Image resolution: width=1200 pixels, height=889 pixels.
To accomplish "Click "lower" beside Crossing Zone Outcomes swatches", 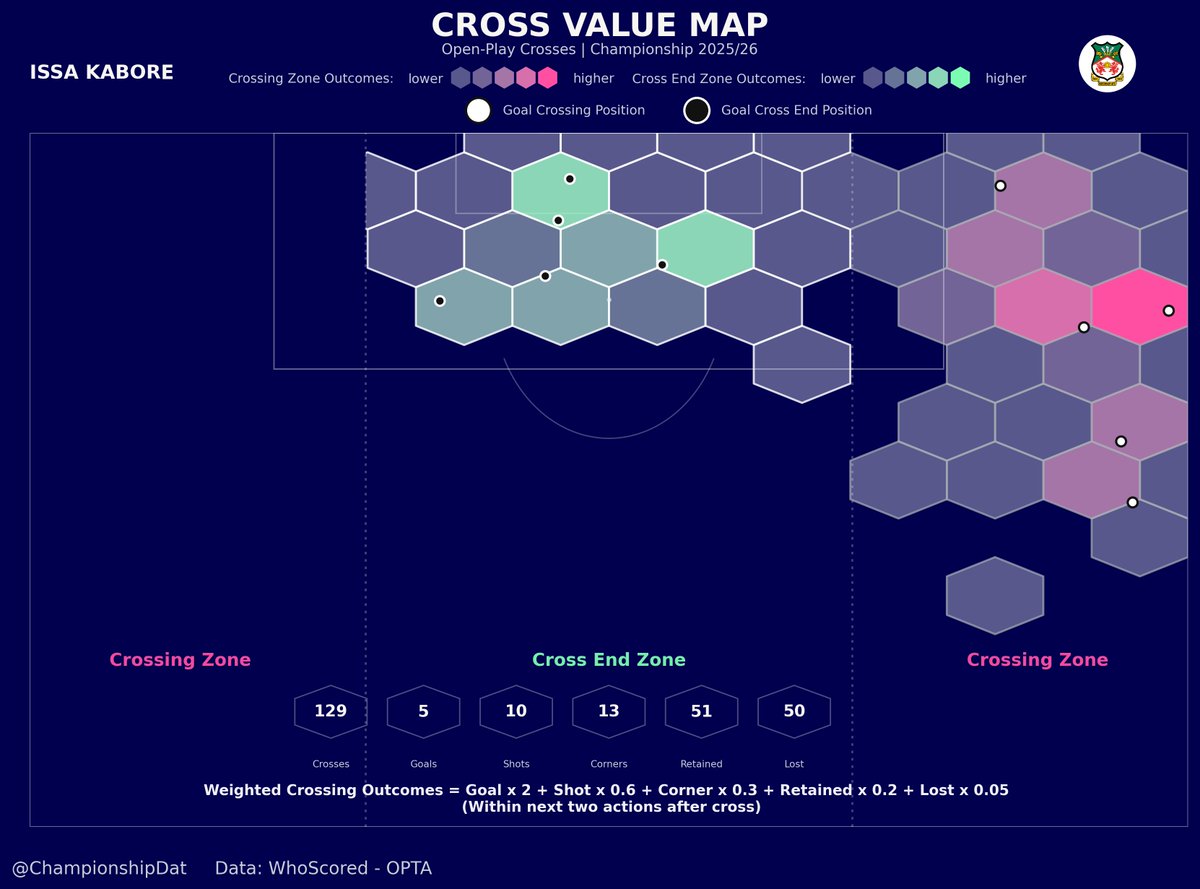I will pyautogui.click(x=425, y=78).
